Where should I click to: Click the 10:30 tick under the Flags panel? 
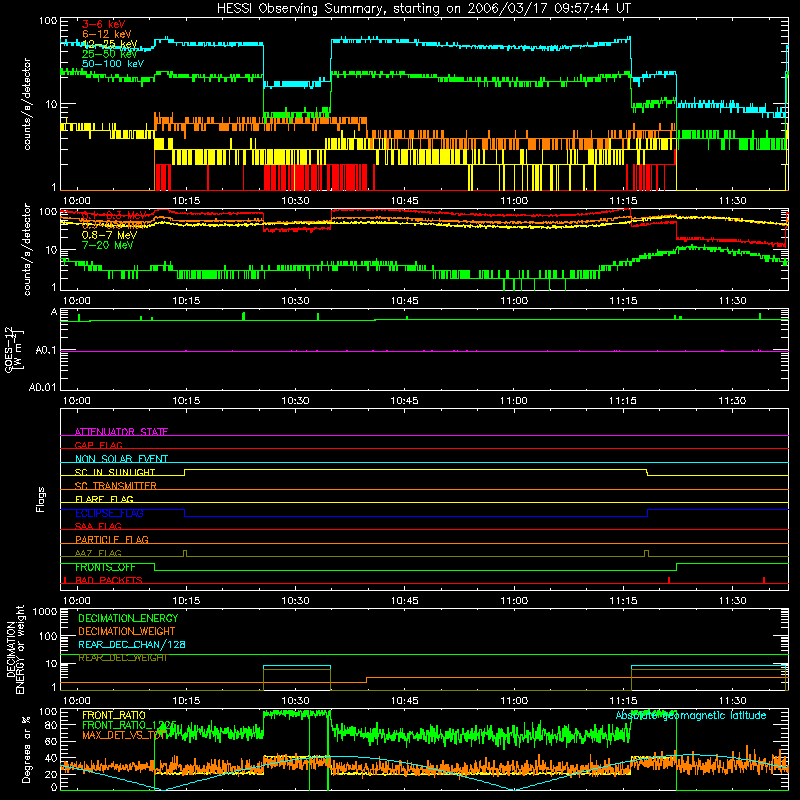295,601
